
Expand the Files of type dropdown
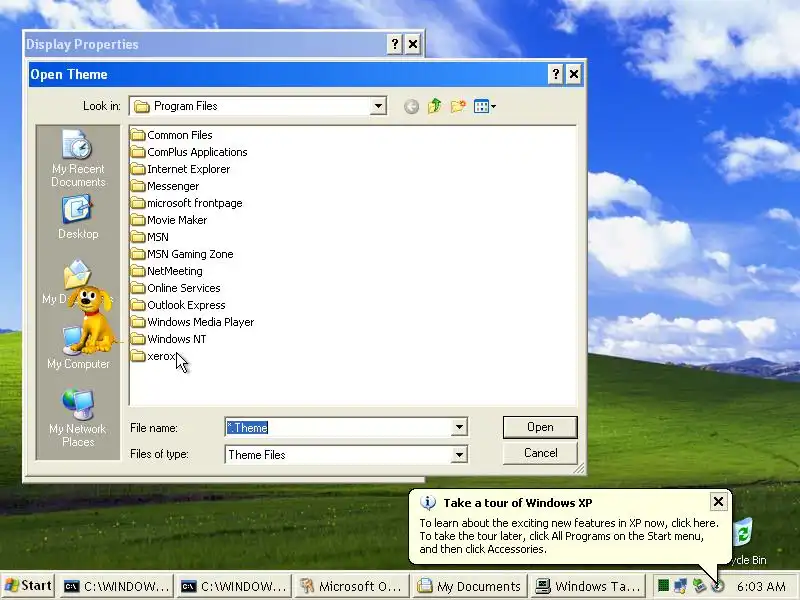(459, 455)
